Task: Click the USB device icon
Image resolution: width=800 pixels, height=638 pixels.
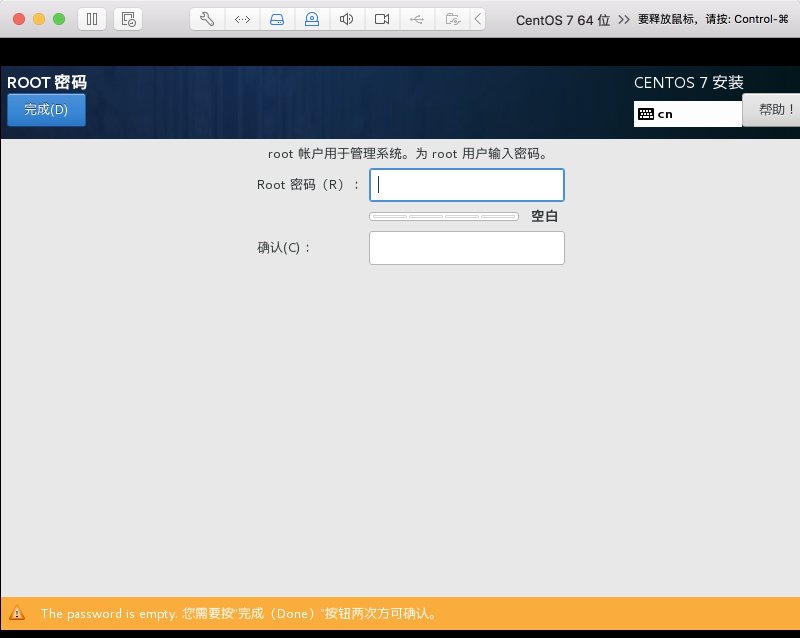Action: 417,19
